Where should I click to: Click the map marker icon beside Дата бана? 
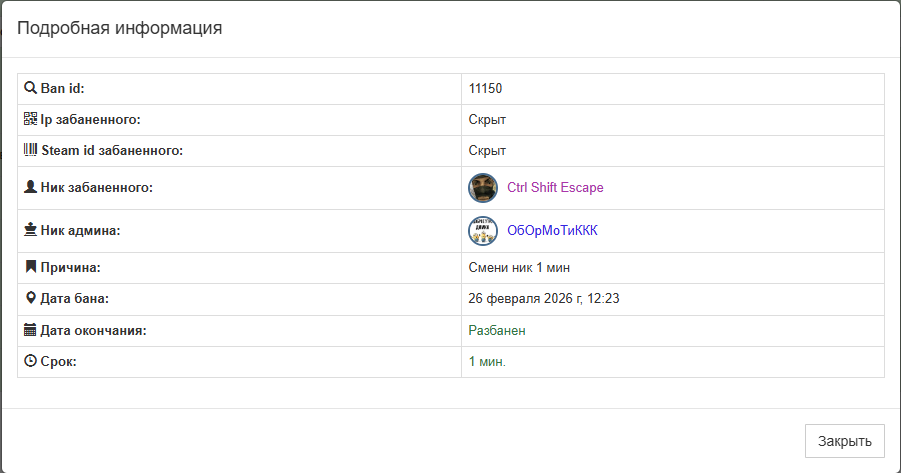coord(30,298)
